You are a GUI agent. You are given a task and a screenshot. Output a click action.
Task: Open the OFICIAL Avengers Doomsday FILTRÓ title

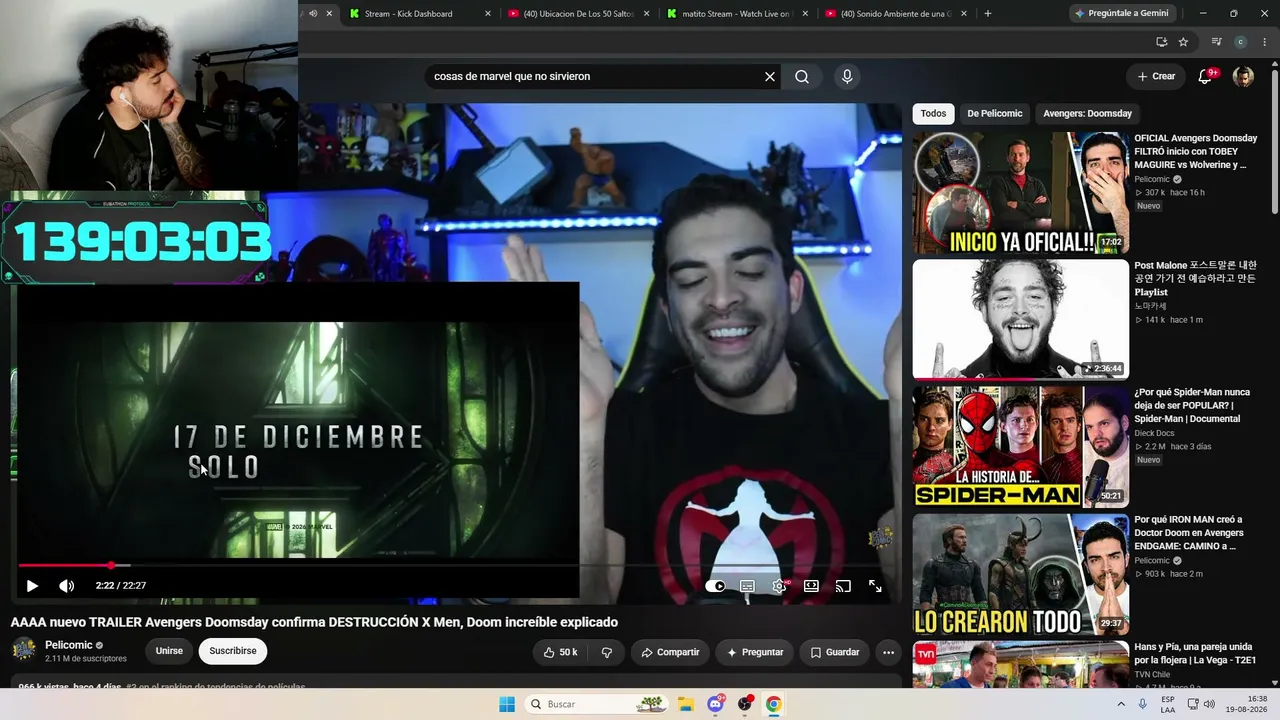tap(1196, 151)
